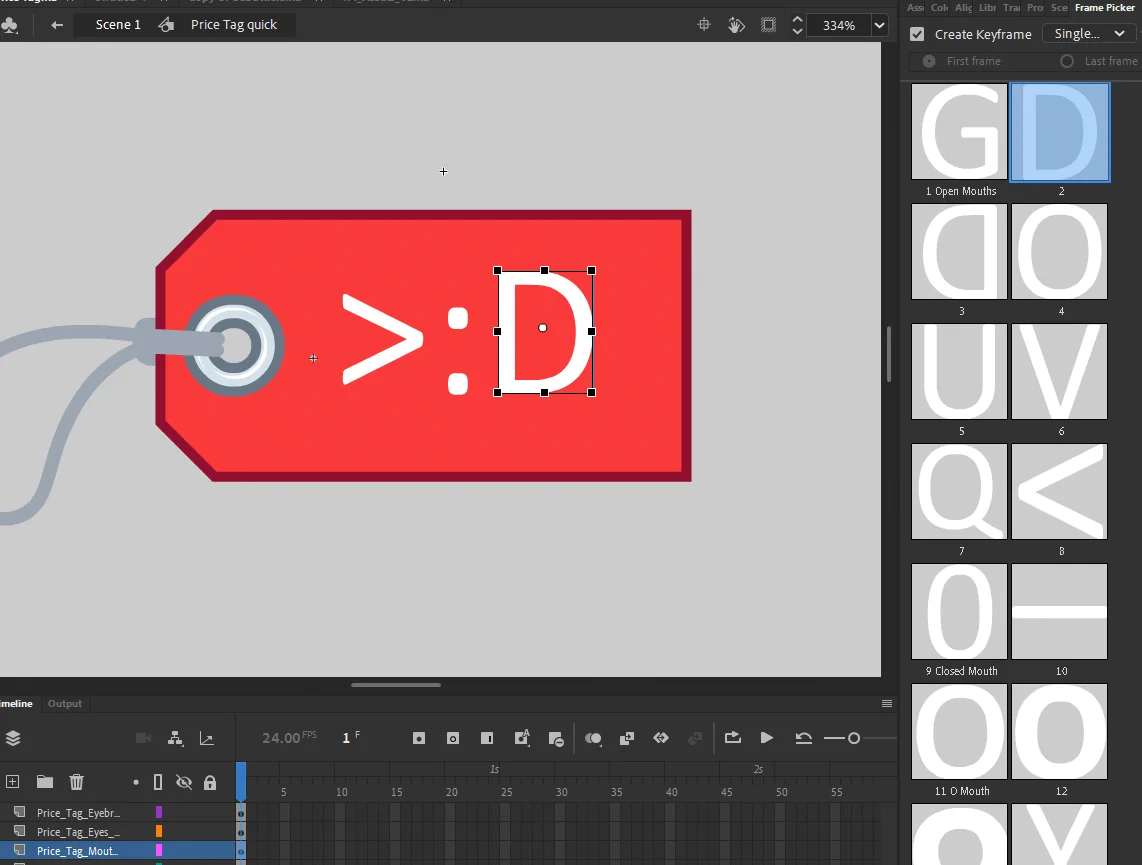
Task: Select the First frame radio button
Action: (929, 61)
